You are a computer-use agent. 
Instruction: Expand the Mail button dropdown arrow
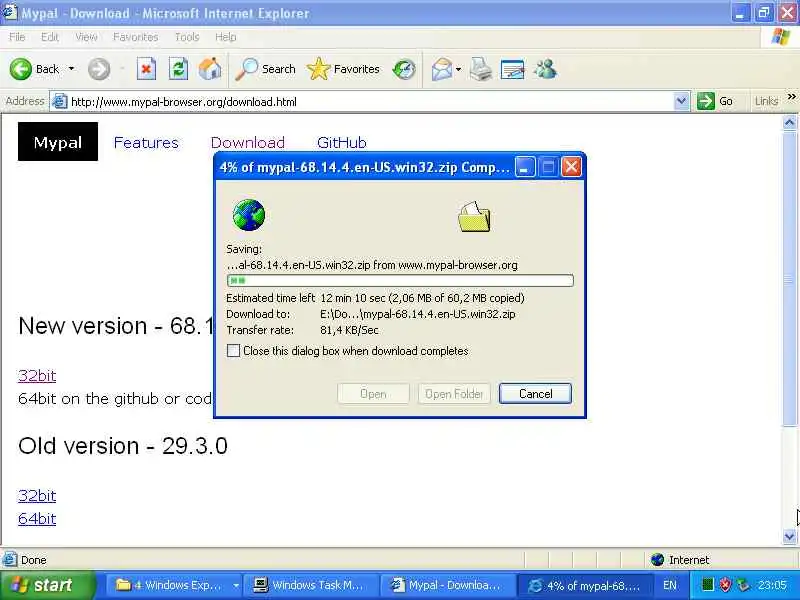[458, 69]
